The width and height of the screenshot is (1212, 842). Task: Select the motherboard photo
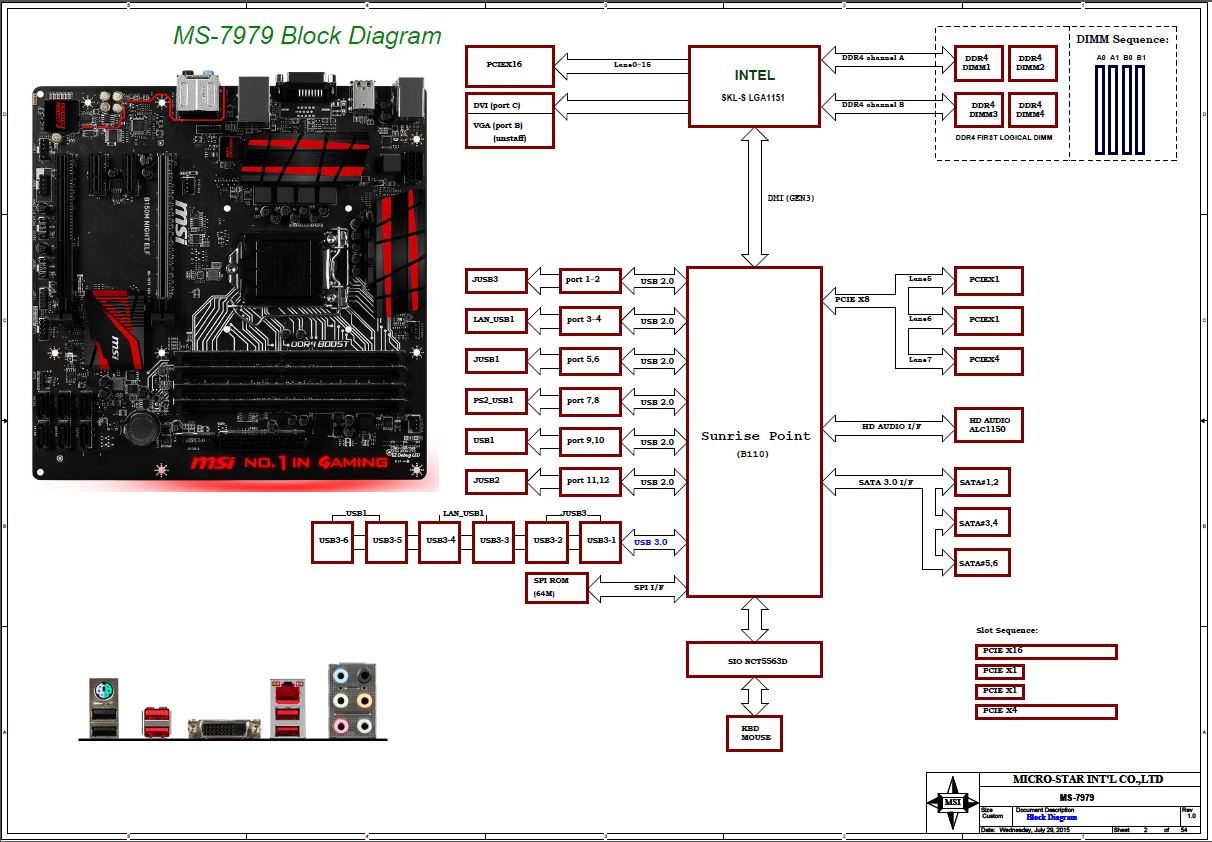pos(236,281)
